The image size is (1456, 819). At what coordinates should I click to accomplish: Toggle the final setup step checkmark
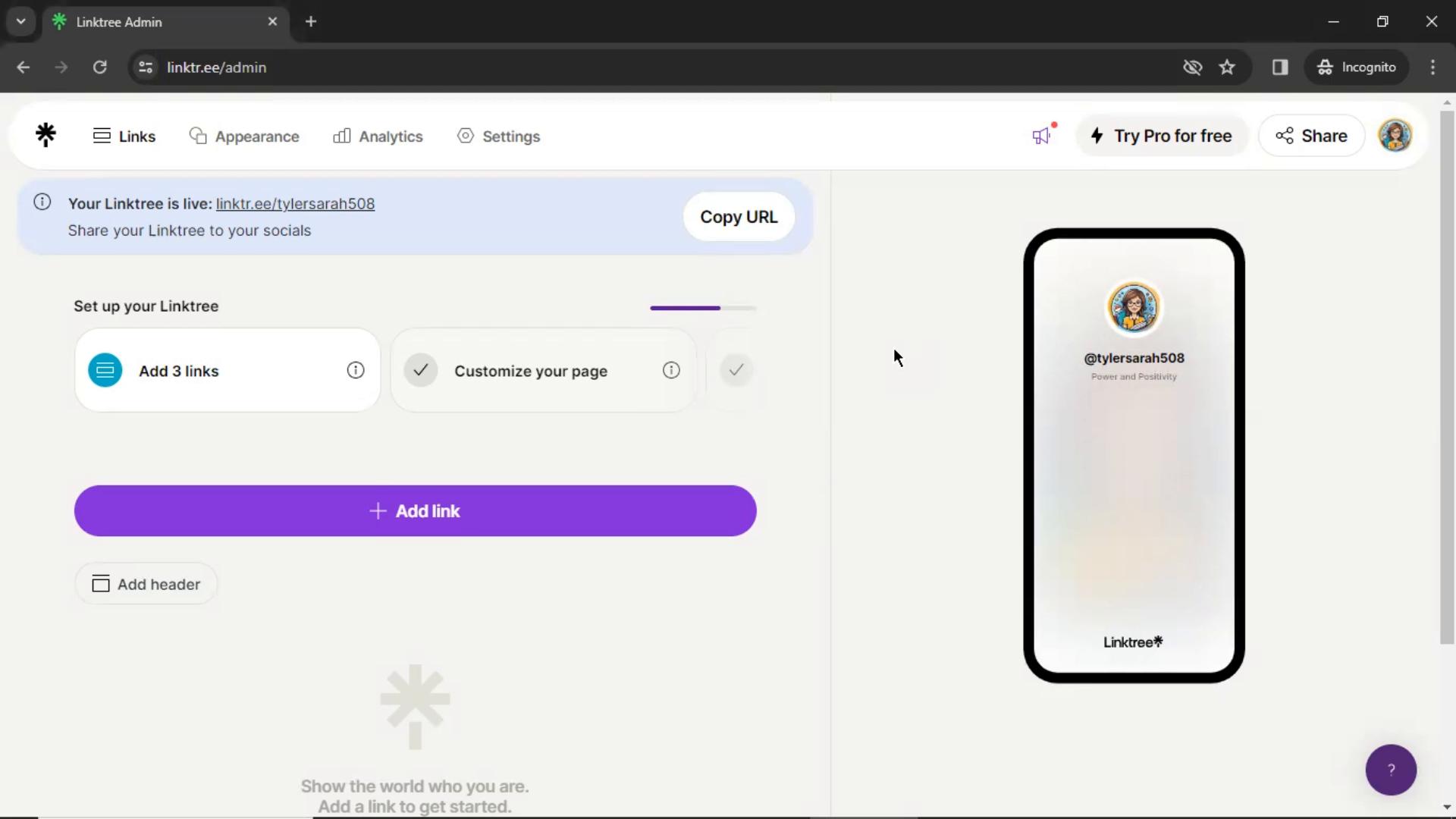coord(737,370)
